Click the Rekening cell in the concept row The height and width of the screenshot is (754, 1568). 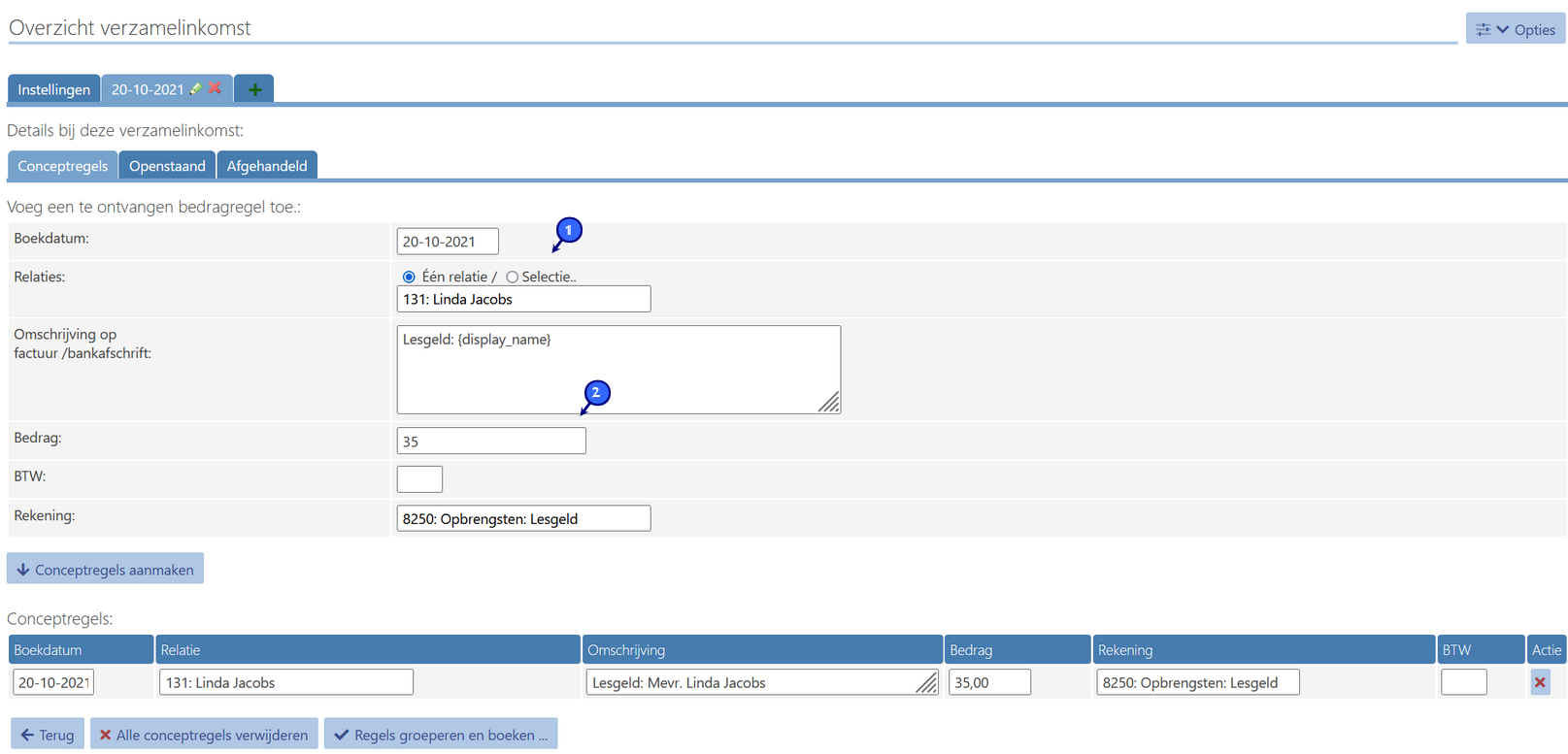pos(1198,682)
